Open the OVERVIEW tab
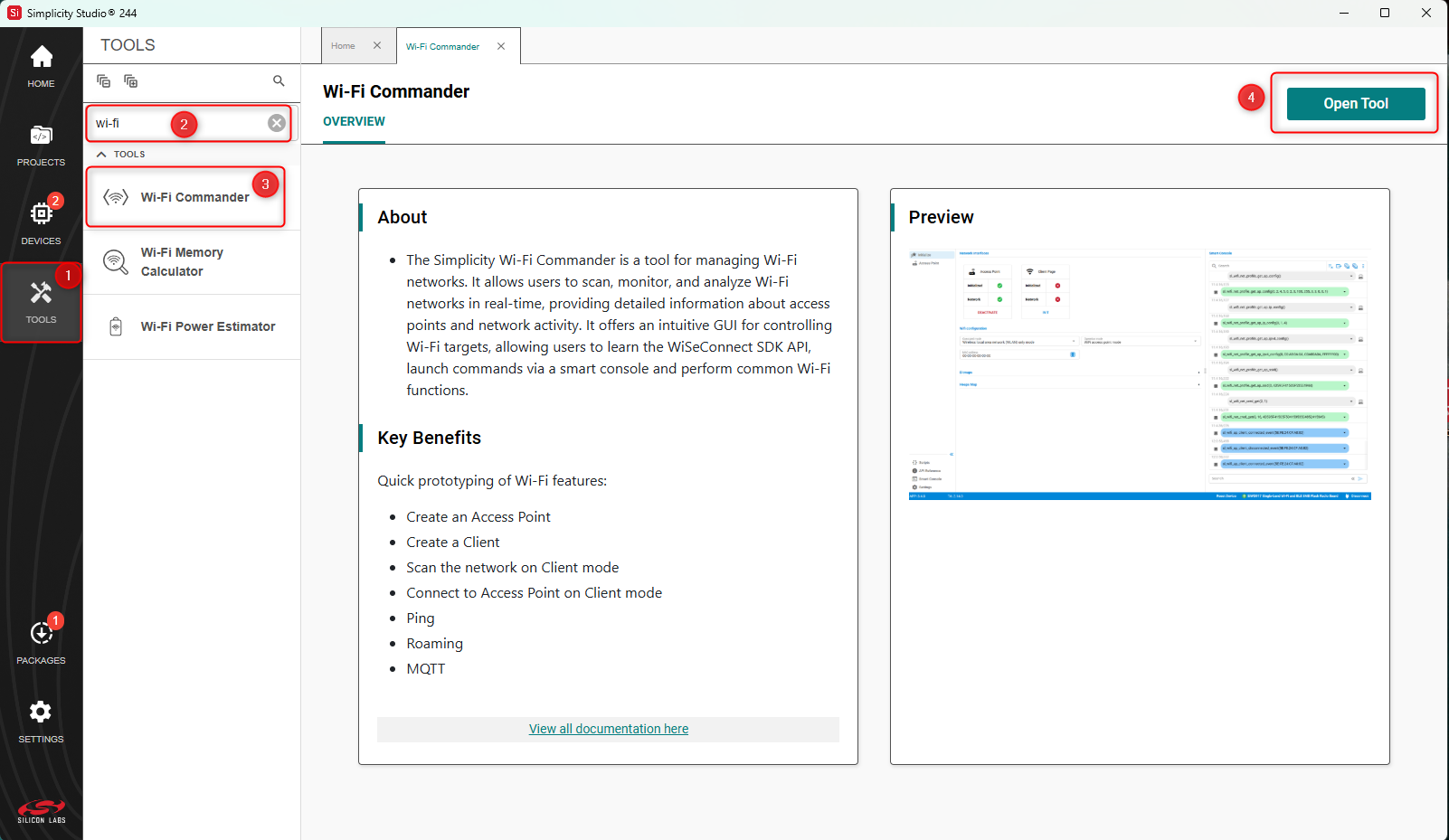 pyautogui.click(x=354, y=122)
